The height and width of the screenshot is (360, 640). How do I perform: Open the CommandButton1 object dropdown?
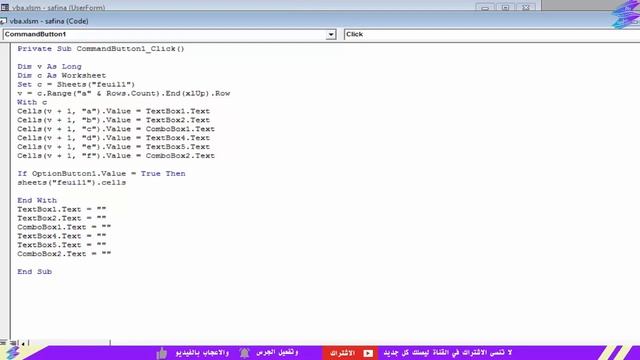pos(169,34)
